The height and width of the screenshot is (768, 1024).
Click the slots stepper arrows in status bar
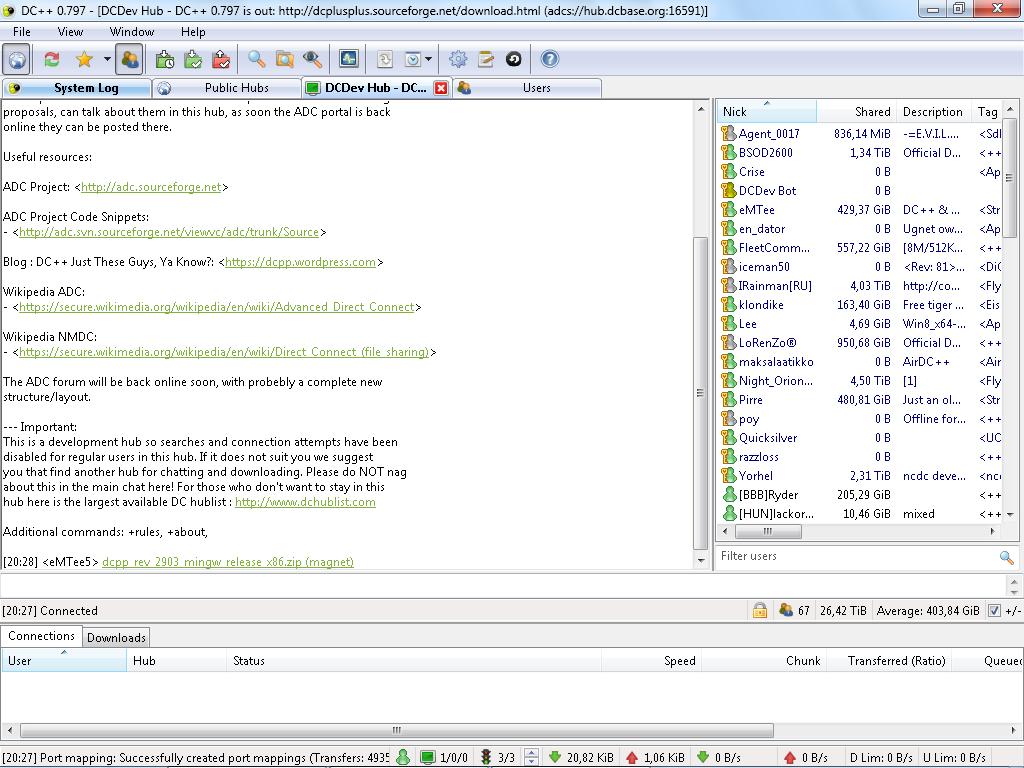point(532,758)
